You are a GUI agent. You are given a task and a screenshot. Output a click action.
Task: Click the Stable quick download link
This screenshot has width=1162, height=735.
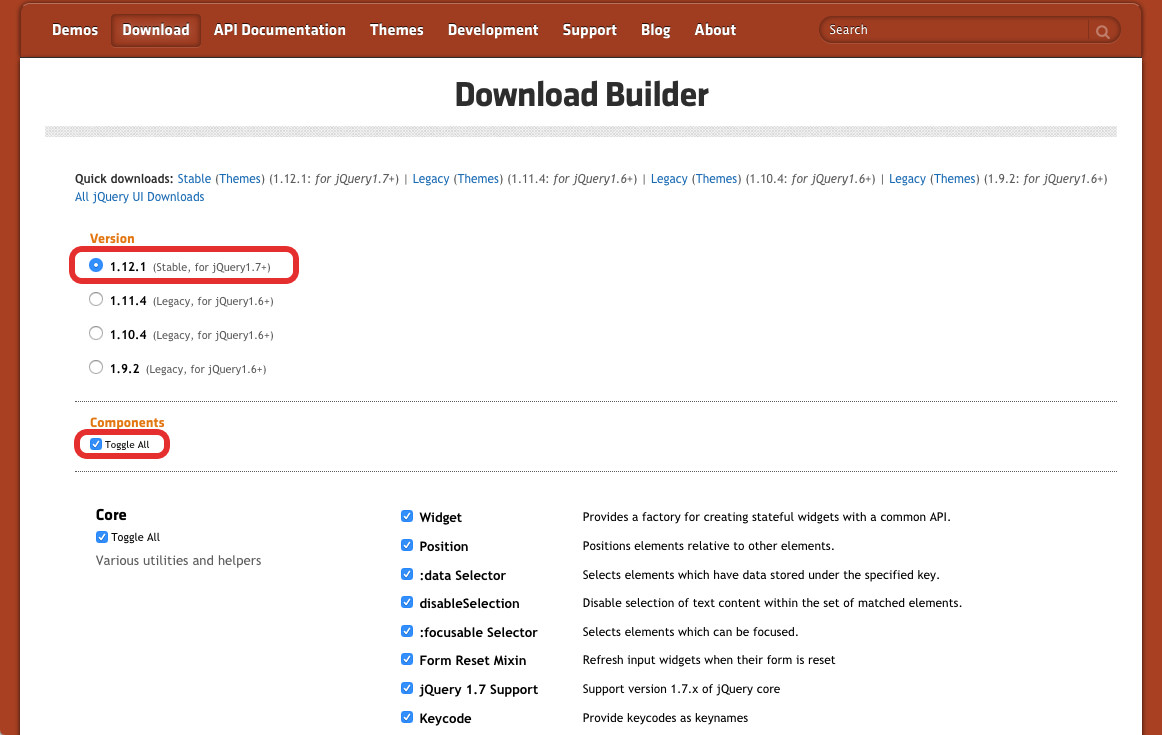click(x=194, y=178)
